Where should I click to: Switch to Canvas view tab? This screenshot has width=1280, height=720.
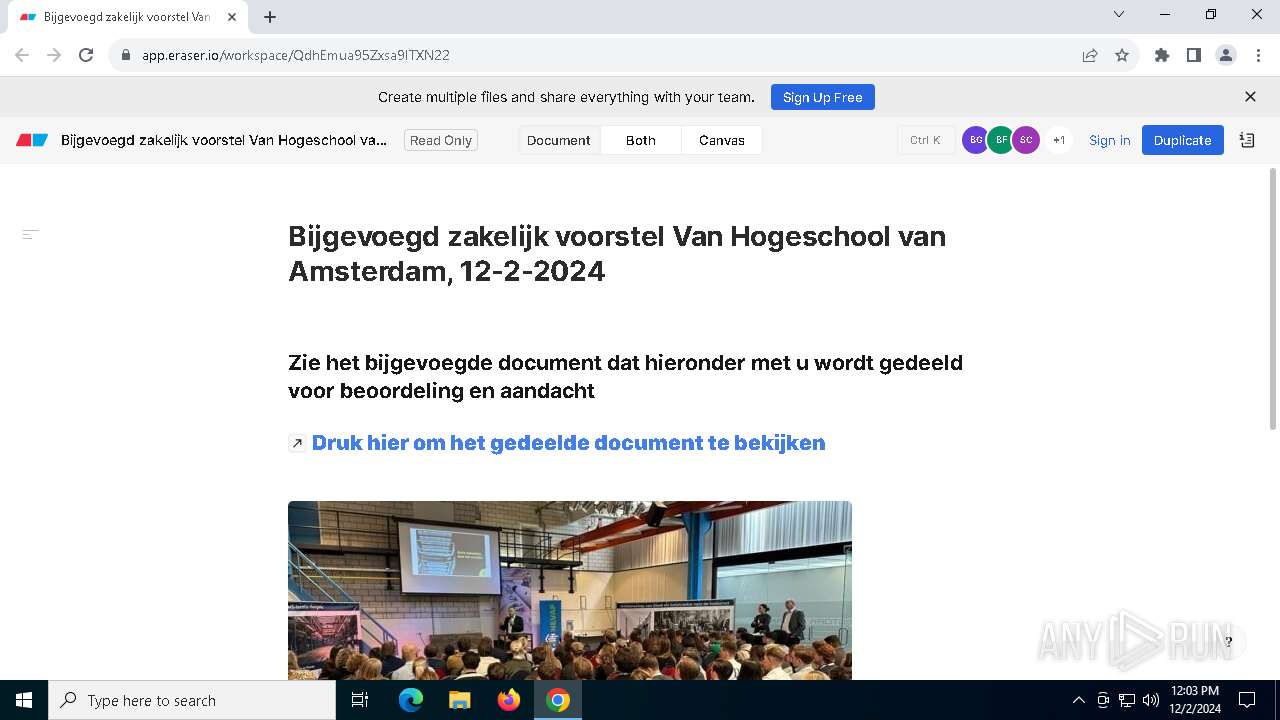(x=722, y=140)
